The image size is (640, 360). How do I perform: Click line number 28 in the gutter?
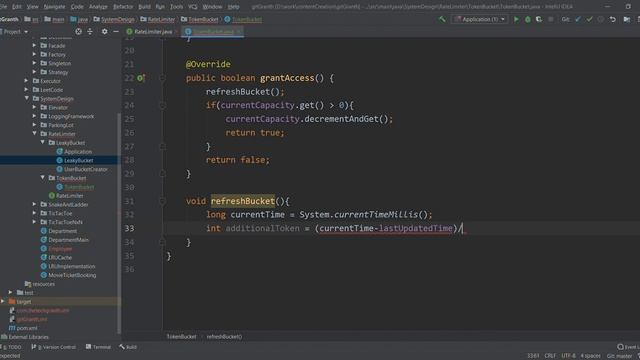tap(129, 160)
